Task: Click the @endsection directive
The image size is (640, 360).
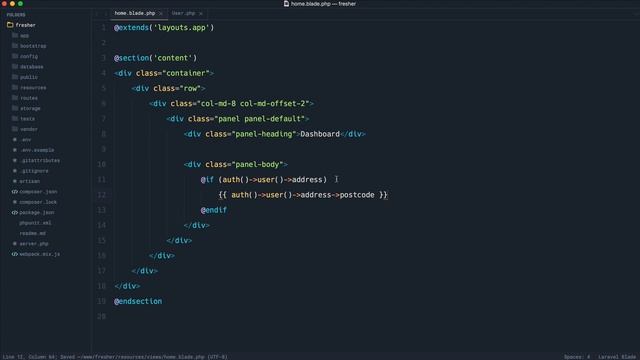Action: tap(138, 301)
